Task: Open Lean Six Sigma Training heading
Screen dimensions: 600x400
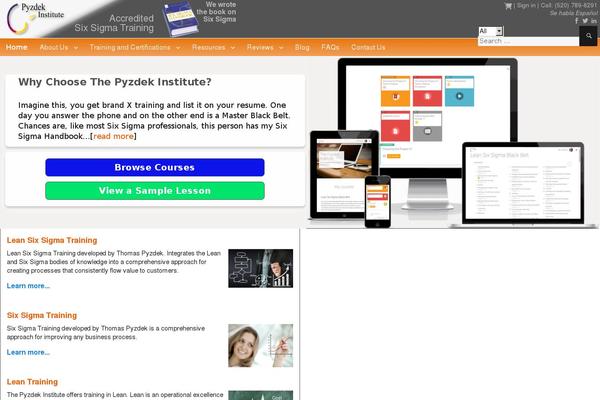Action: point(52,240)
